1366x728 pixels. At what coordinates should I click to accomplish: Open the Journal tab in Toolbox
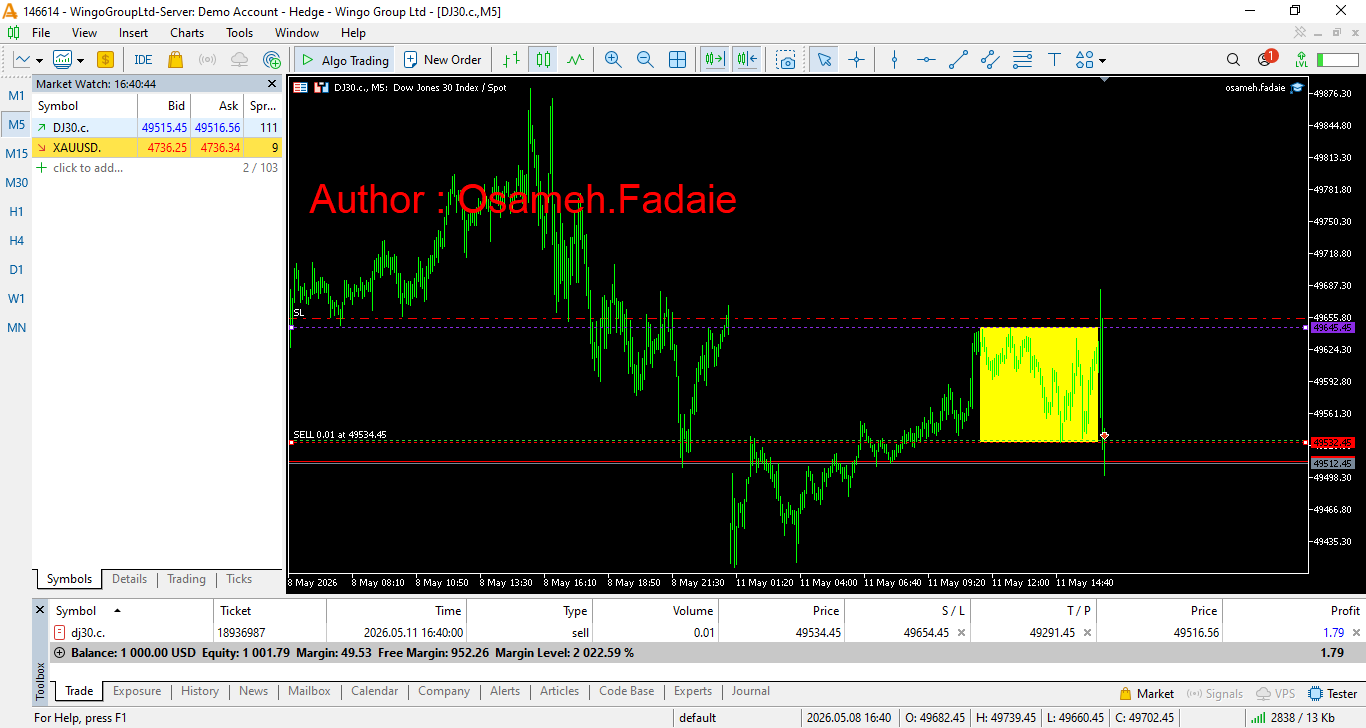(750, 691)
